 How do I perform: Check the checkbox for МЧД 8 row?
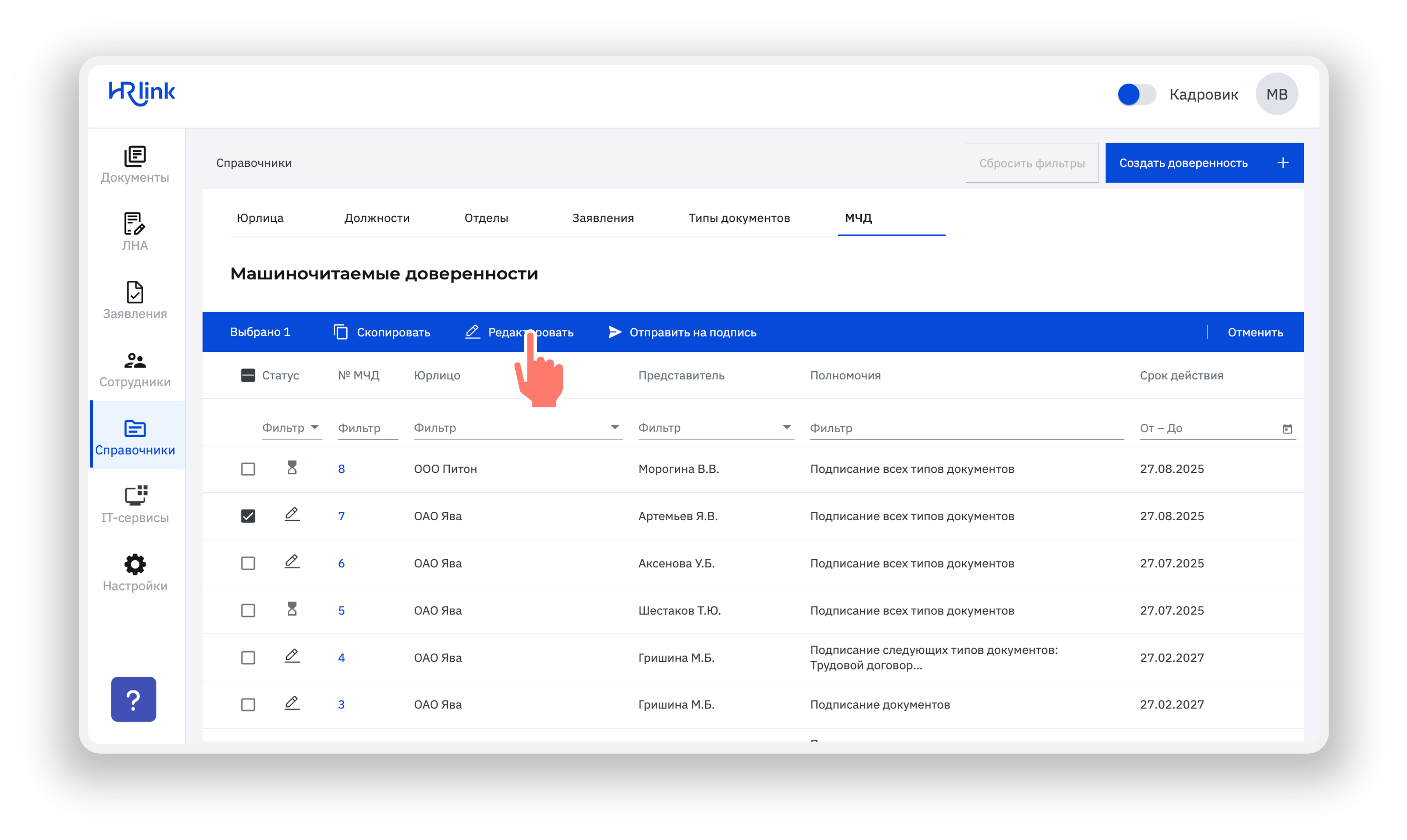(x=248, y=469)
